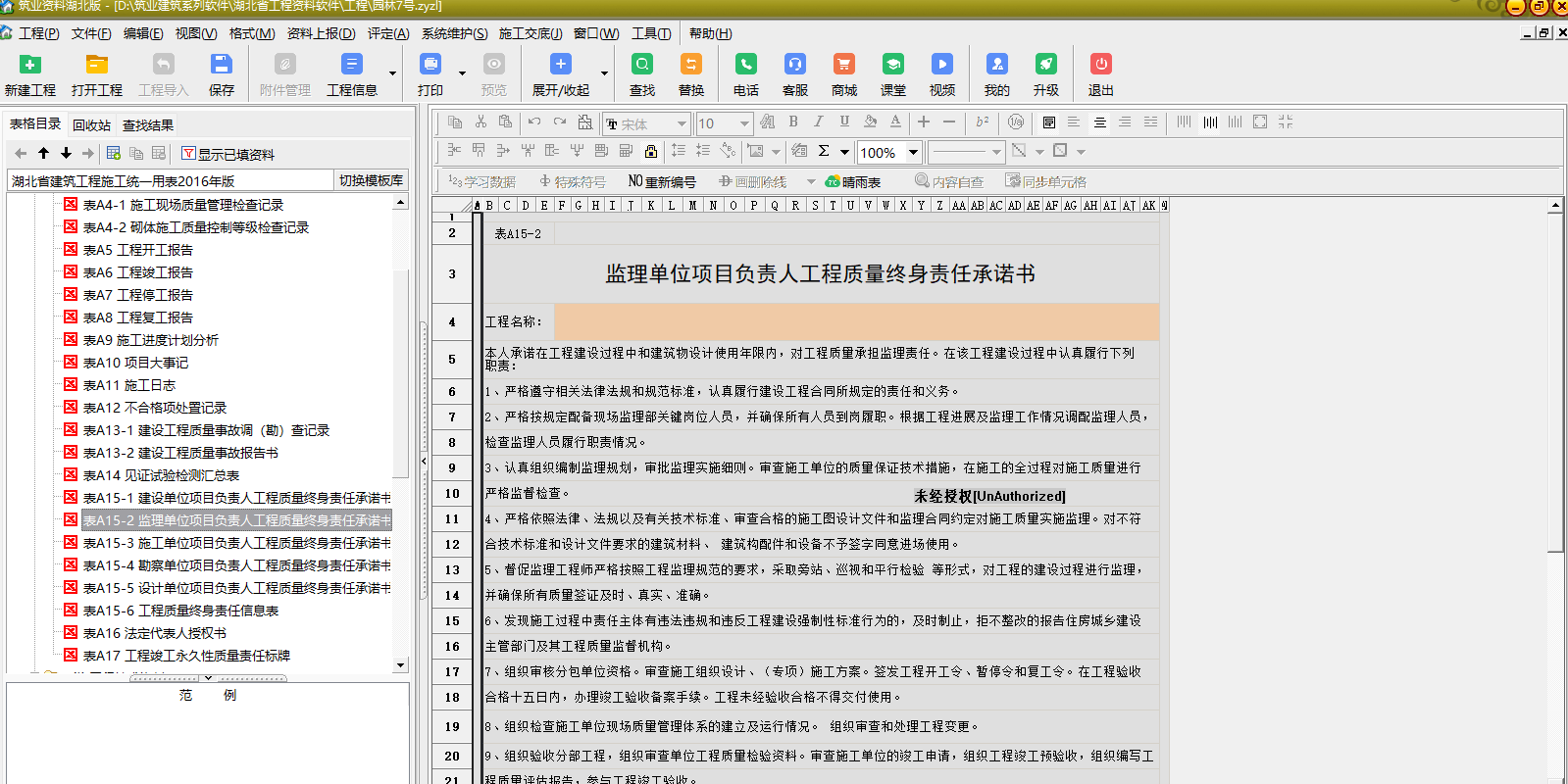Open the 宋体 font name dropdown

coord(681,123)
